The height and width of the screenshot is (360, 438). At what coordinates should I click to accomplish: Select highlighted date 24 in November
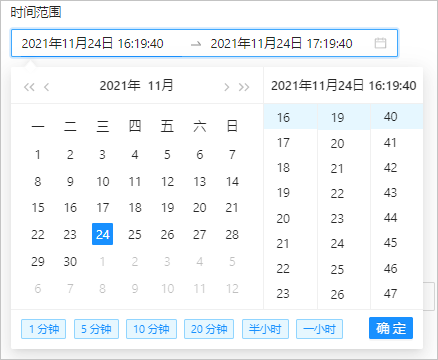[x=102, y=234]
